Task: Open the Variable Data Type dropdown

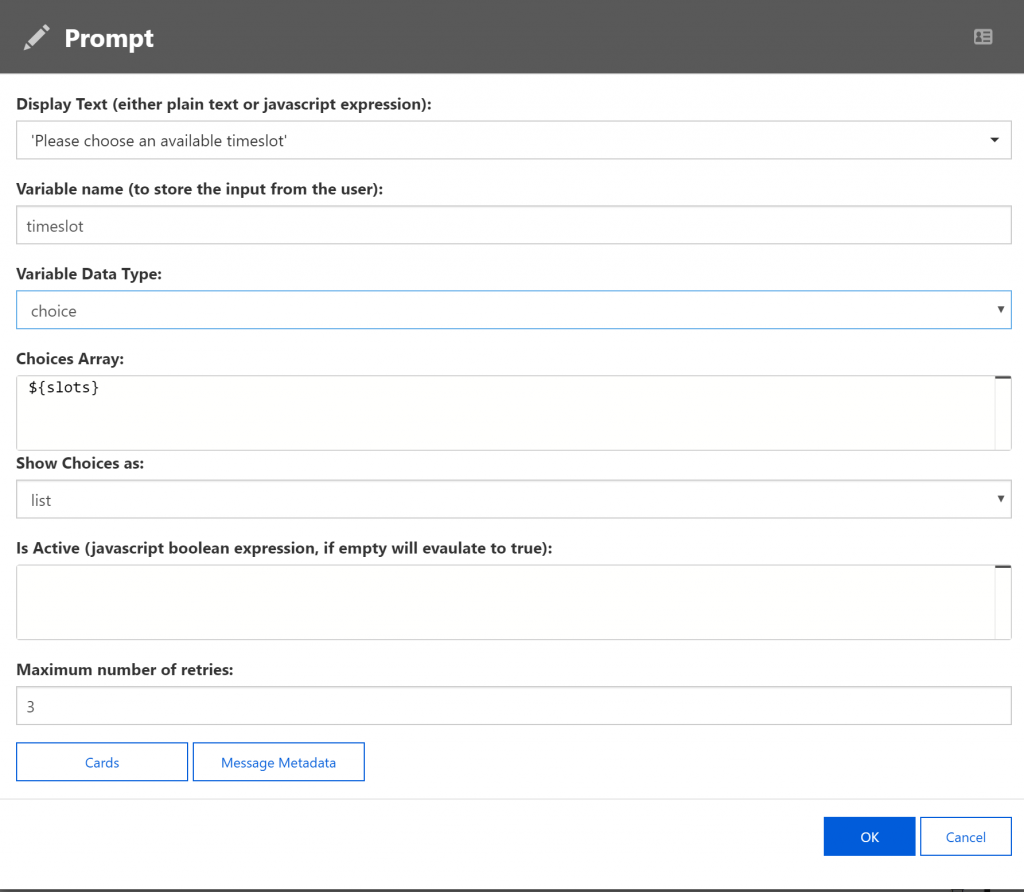Action: pos(513,310)
